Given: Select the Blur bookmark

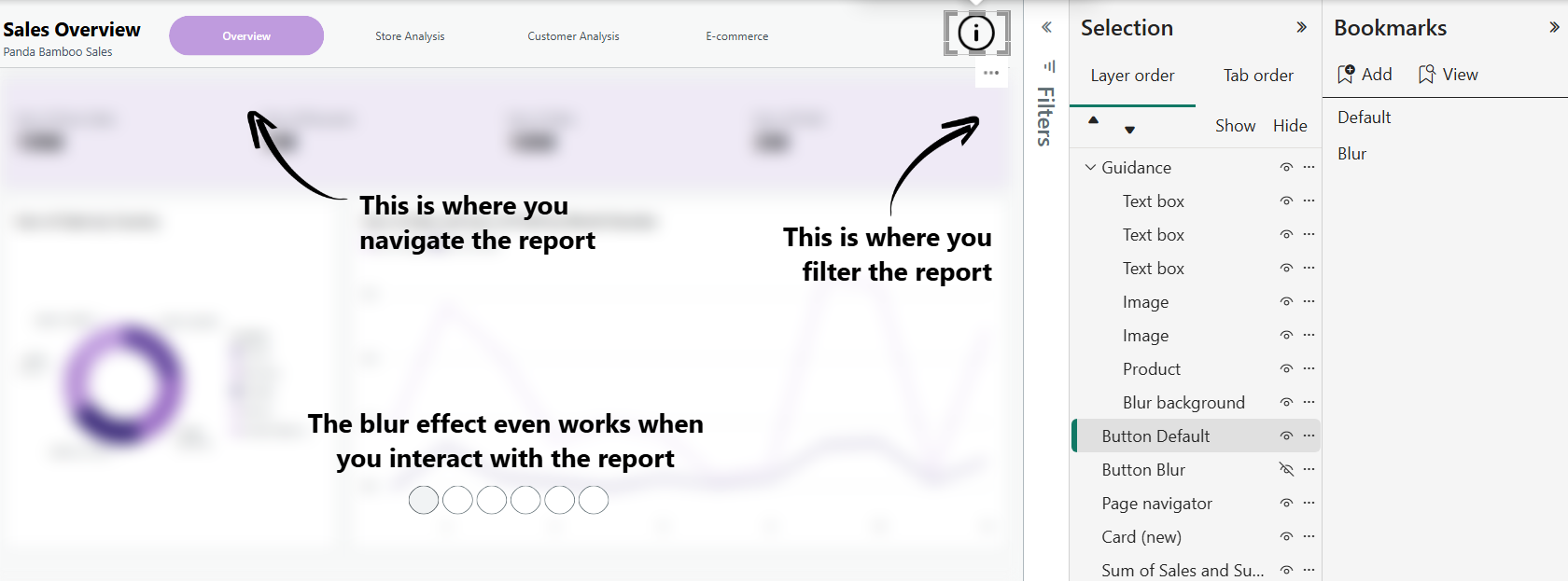Looking at the screenshot, I should point(1351,154).
